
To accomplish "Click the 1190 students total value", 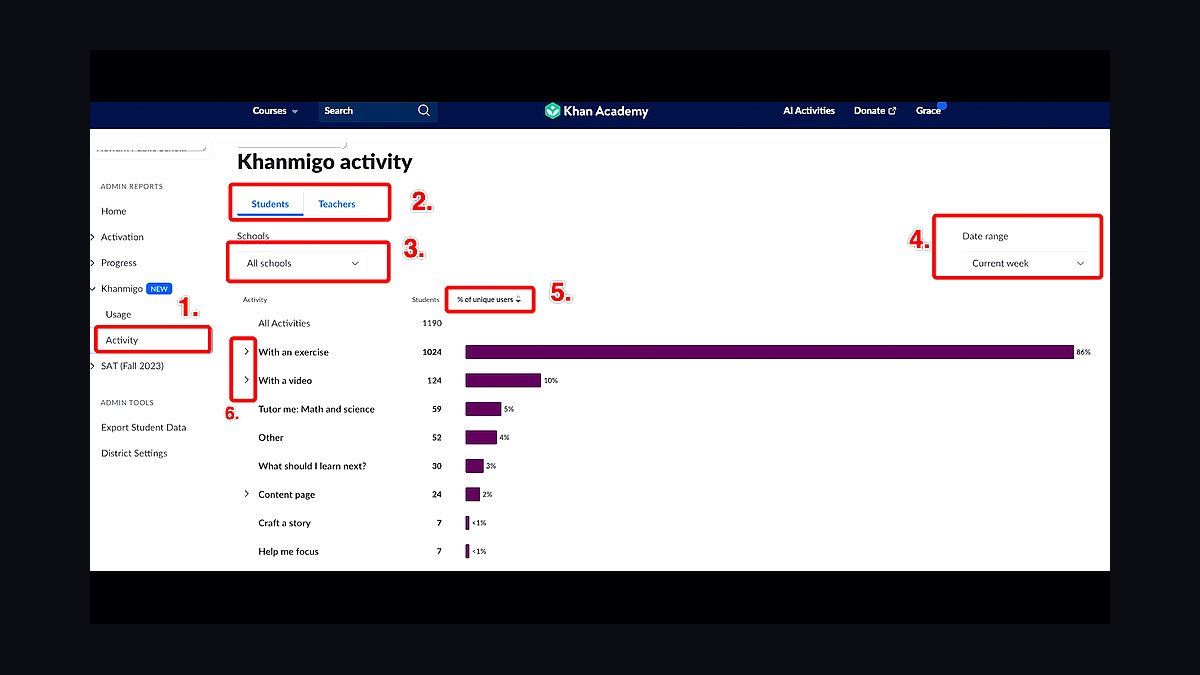I will (432, 323).
